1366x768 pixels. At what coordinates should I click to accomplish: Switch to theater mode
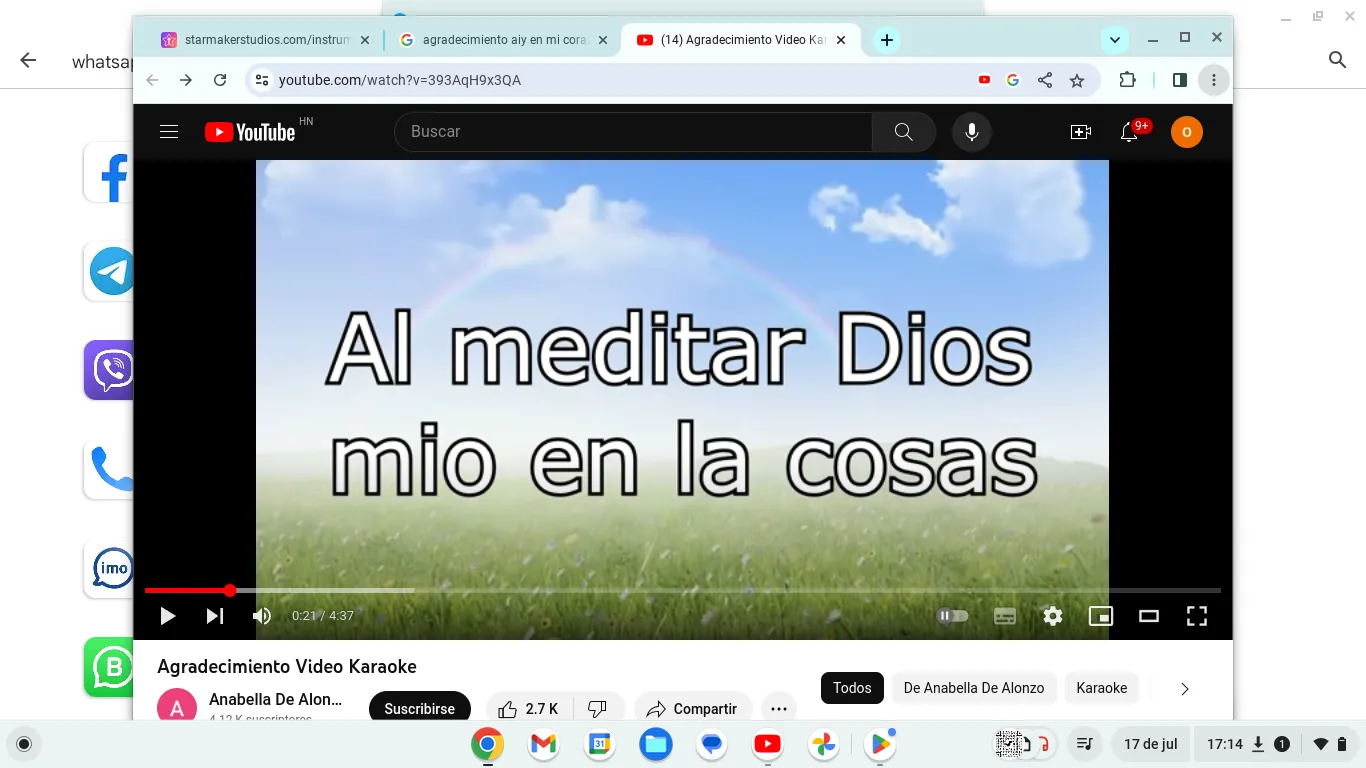coord(1149,616)
